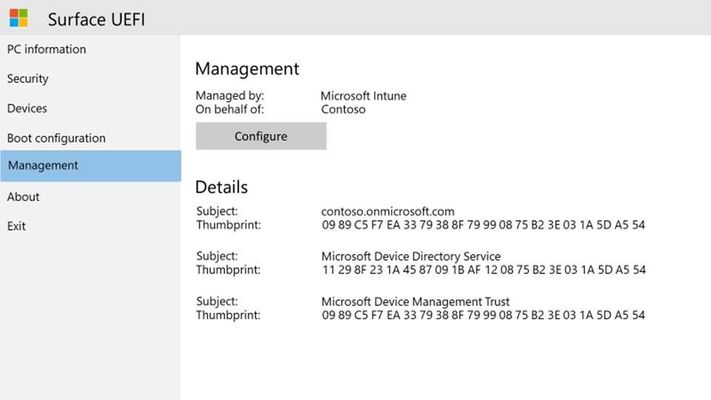Open the About page

point(23,197)
